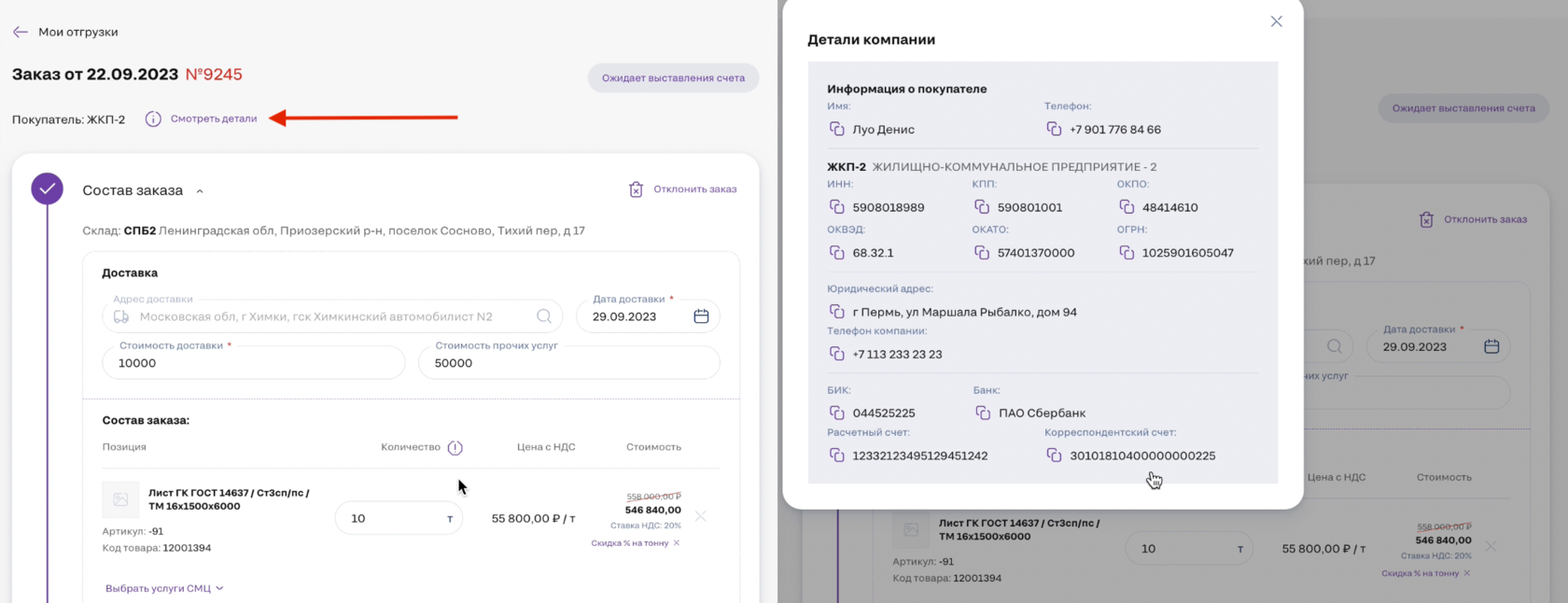Copy the Корреспондентский счет number
The width and height of the screenshot is (1568, 603).
click(1054, 456)
